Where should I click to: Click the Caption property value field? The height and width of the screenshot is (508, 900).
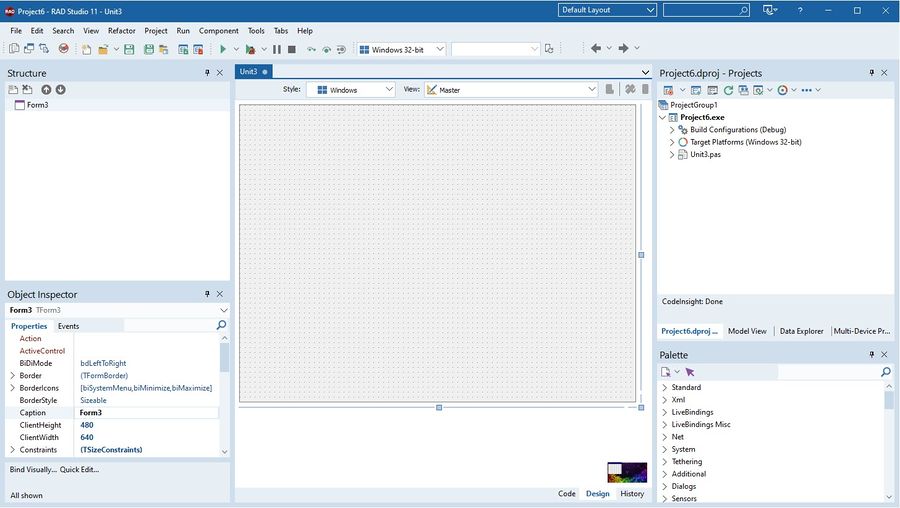coord(147,413)
